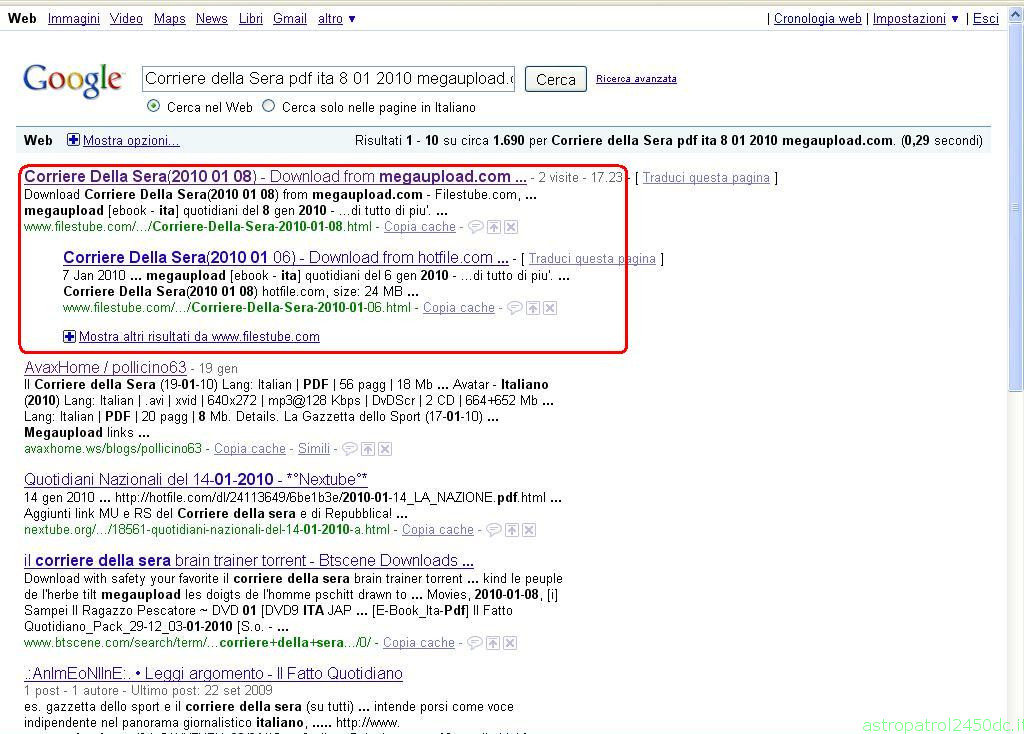This screenshot has height=734, width=1024.
Task: Click into the Google search query field
Action: coord(328,79)
